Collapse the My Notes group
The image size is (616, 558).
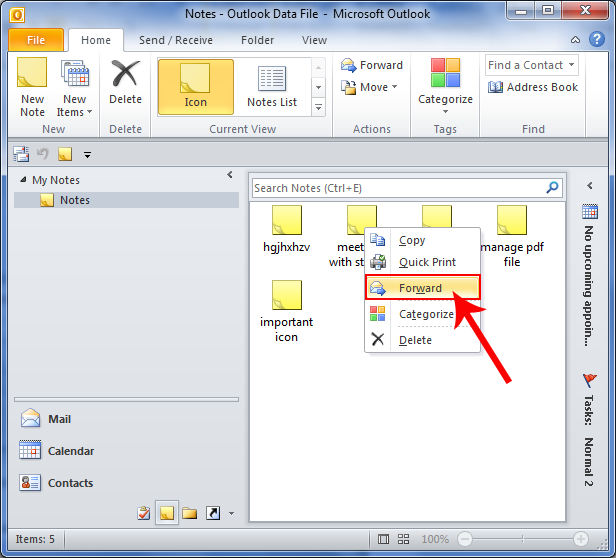[x=23, y=180]
